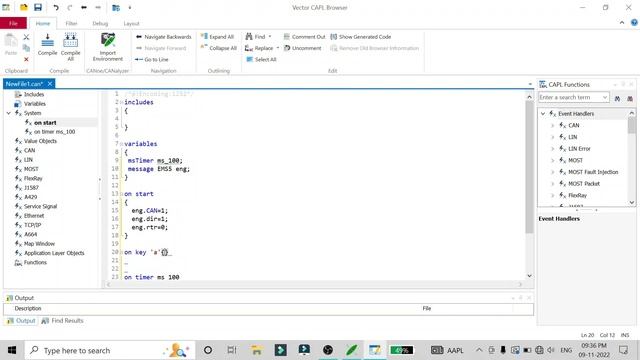Expand the CAN event handlers node

(553, 125)
